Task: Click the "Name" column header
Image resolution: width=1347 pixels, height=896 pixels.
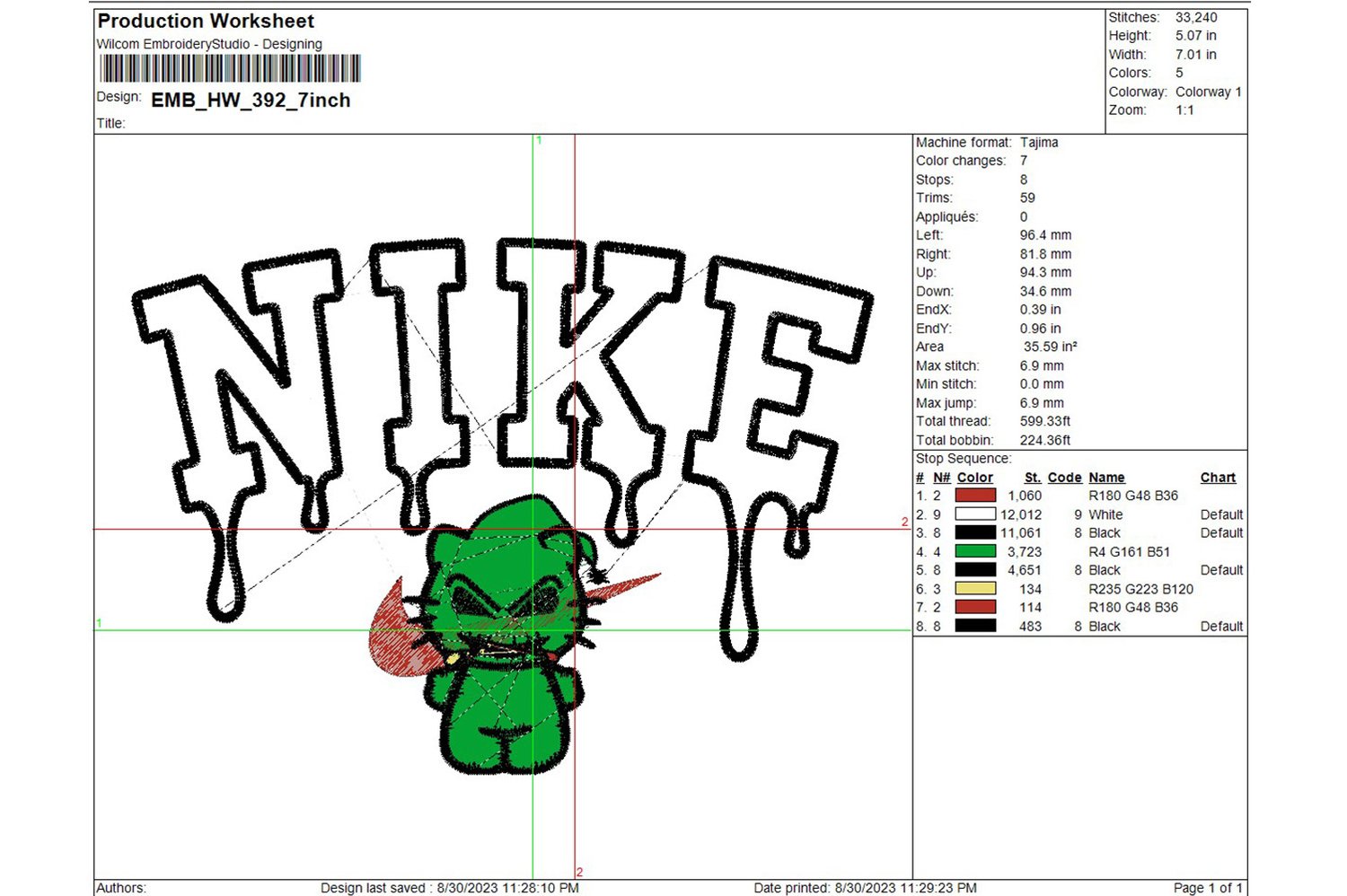Action: click(x=1107, y=478)
